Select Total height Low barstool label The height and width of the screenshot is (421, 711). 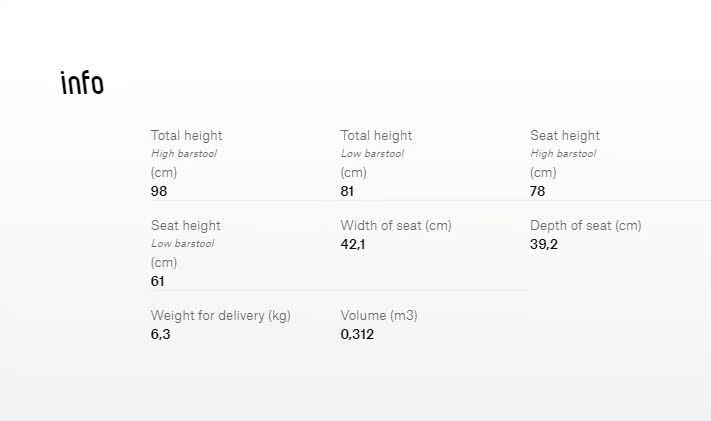pos(376,154)
